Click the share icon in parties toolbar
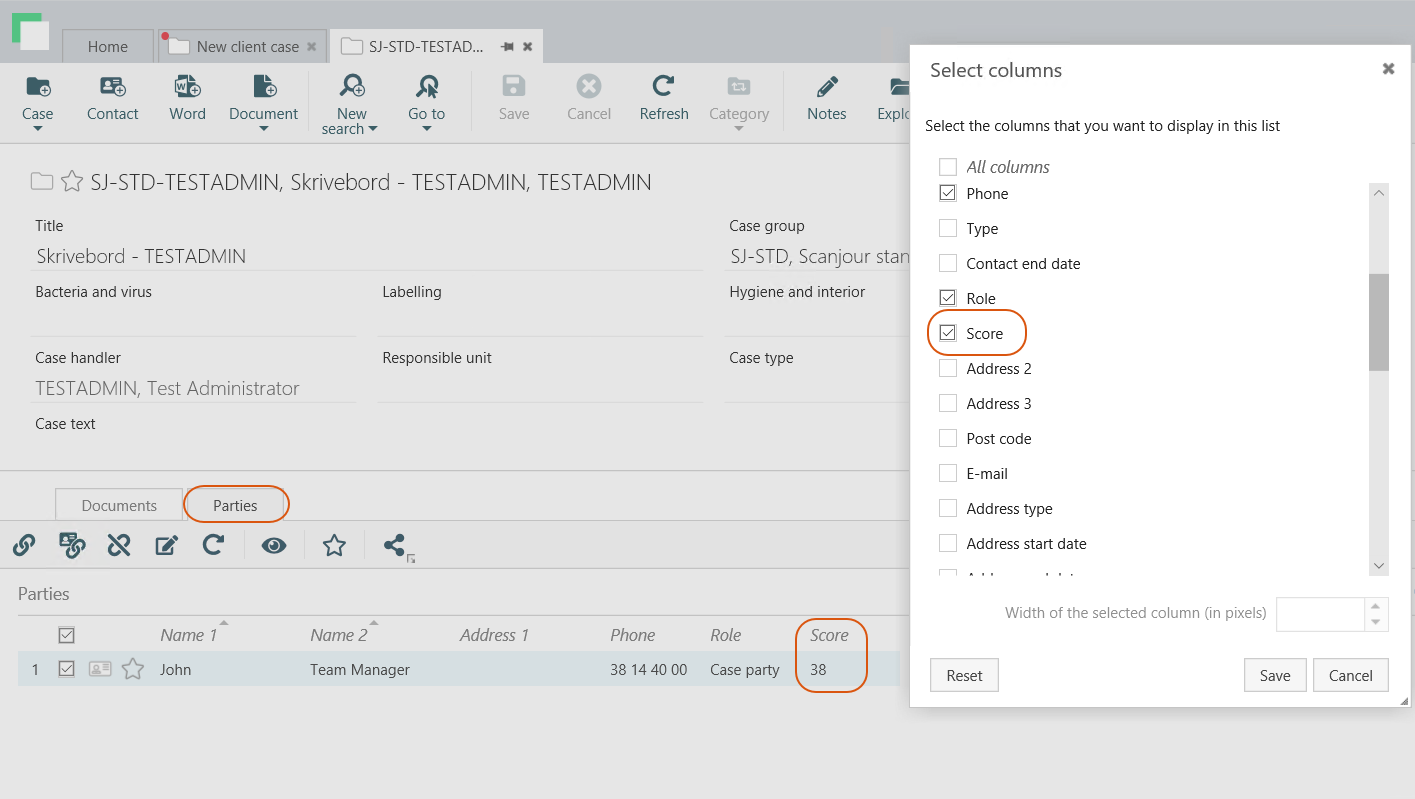The height and width of the screenshot is (799, 1415). (396, 545)
